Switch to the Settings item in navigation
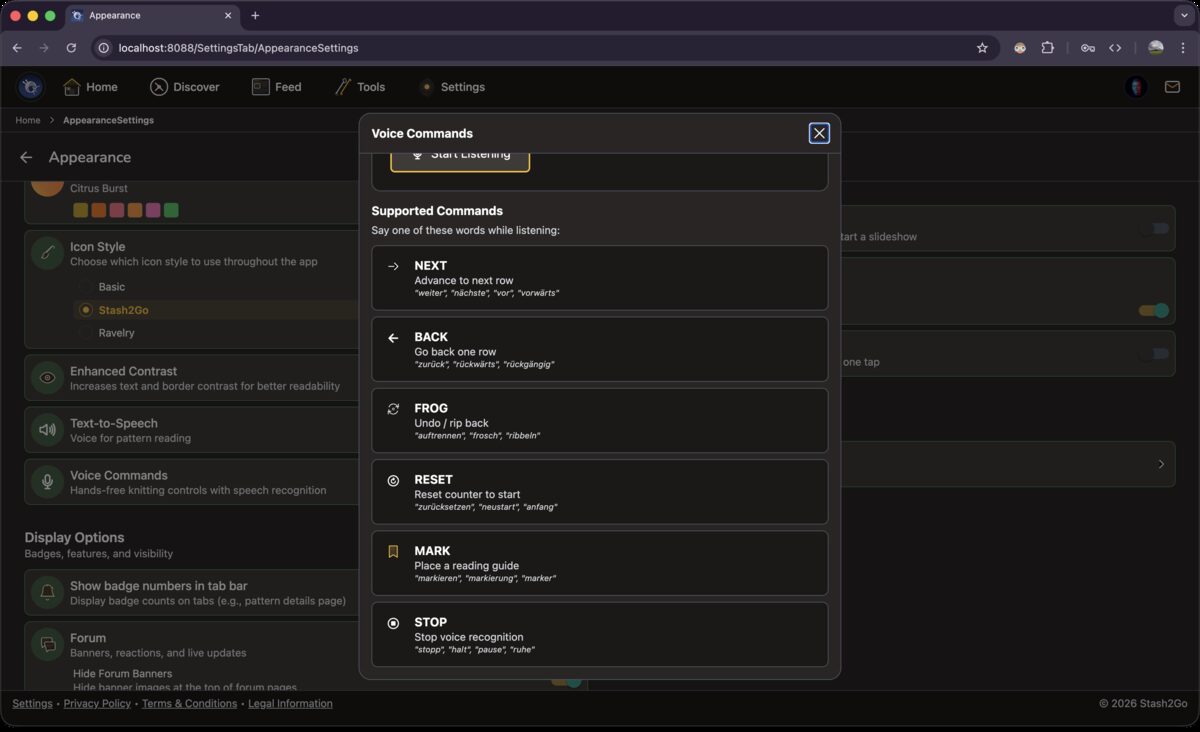Screen dimensions: 1200x732 coord(452,87)
